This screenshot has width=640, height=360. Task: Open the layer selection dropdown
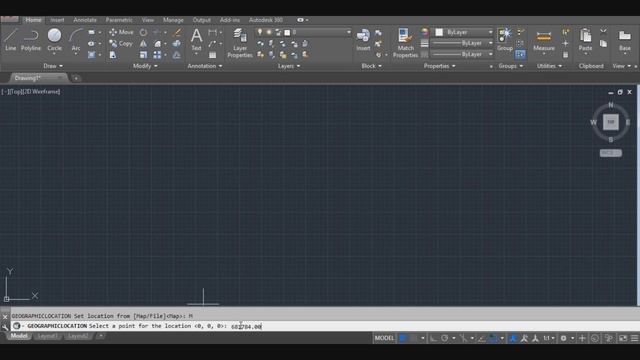coord(303,32)
